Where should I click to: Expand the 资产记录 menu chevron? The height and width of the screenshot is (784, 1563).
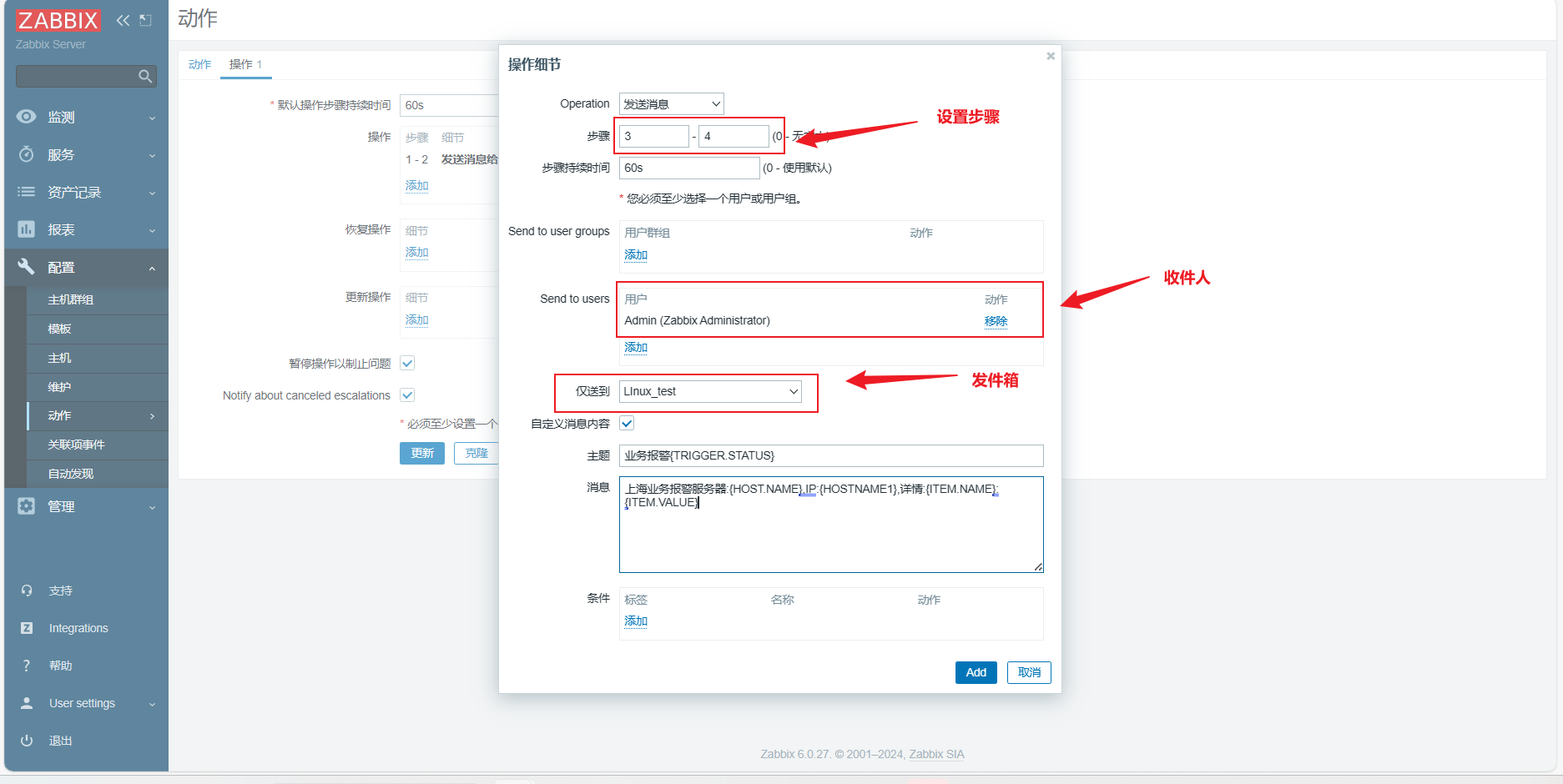point(152,193)
